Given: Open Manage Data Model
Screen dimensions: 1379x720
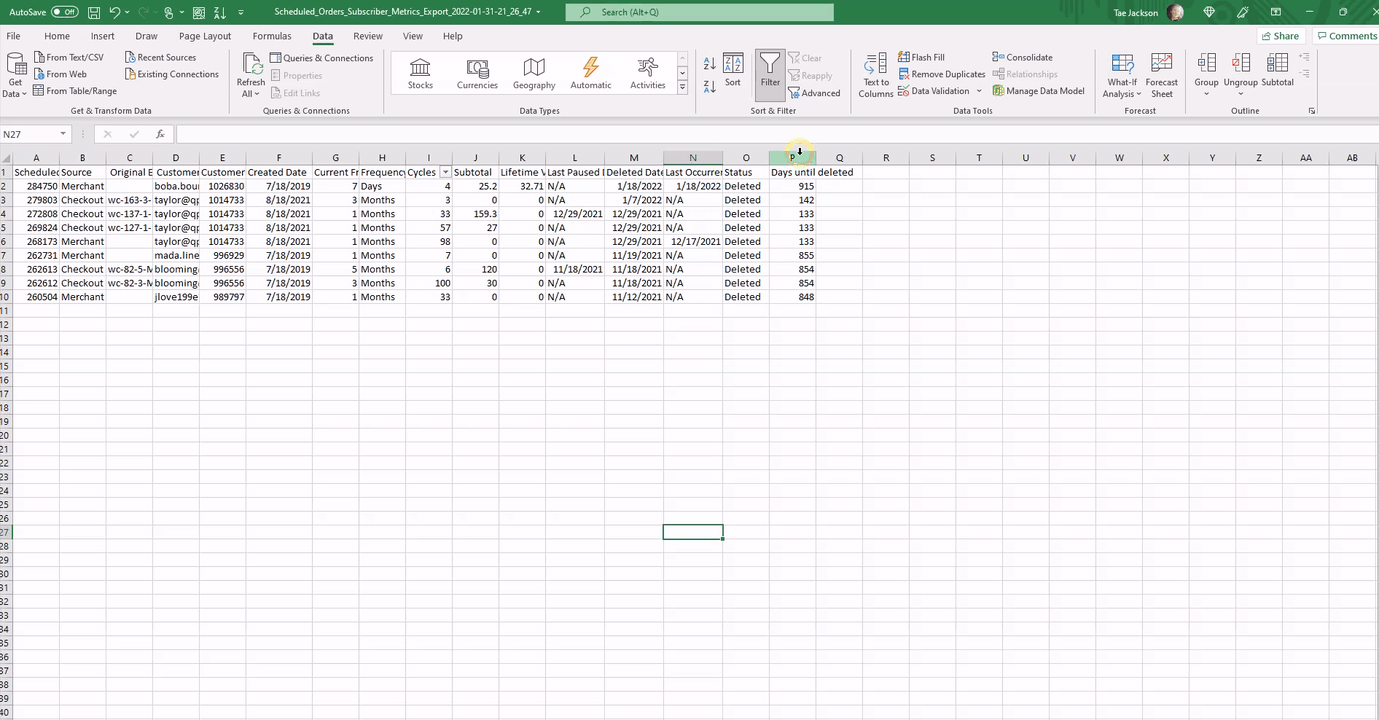Looking at the screenshot, I should 1038,91.
